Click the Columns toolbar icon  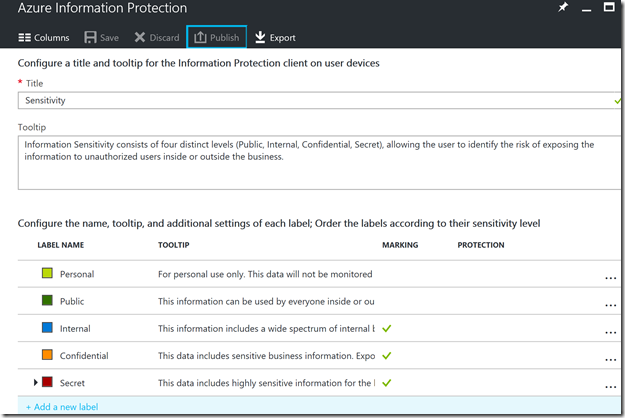tap(24, 38)
